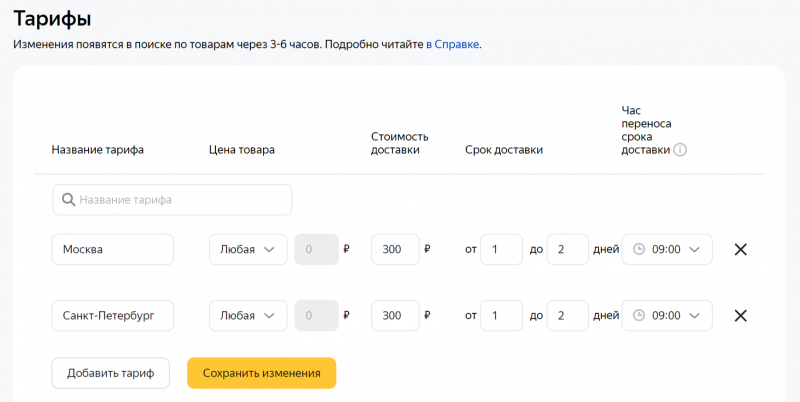
Task: Open the price dropdown for Москва
Action: click(247, 250)
